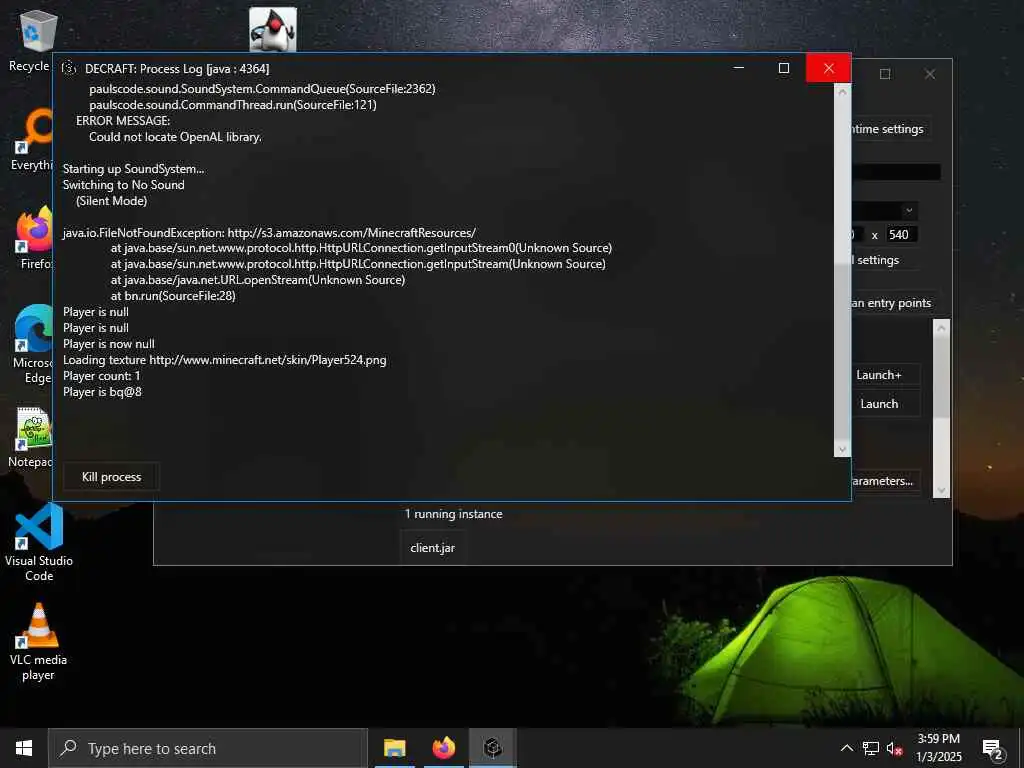
Task: Open the Visual Studio Code desktop shortcut
Action: click(39, 542)
